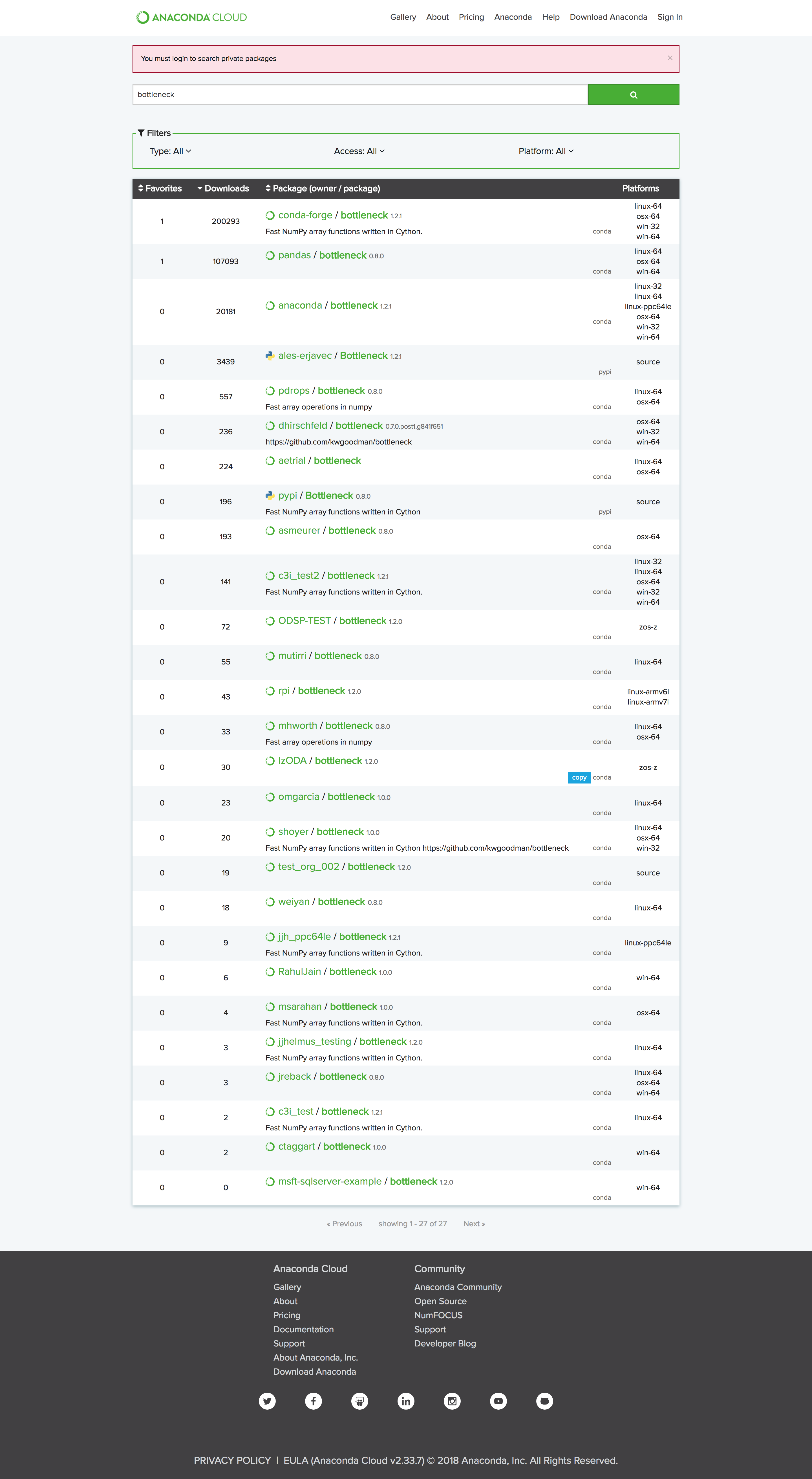812x1479 pixels.
Task: Click the blue copy button for IzODA
Action: coord(579,777)
